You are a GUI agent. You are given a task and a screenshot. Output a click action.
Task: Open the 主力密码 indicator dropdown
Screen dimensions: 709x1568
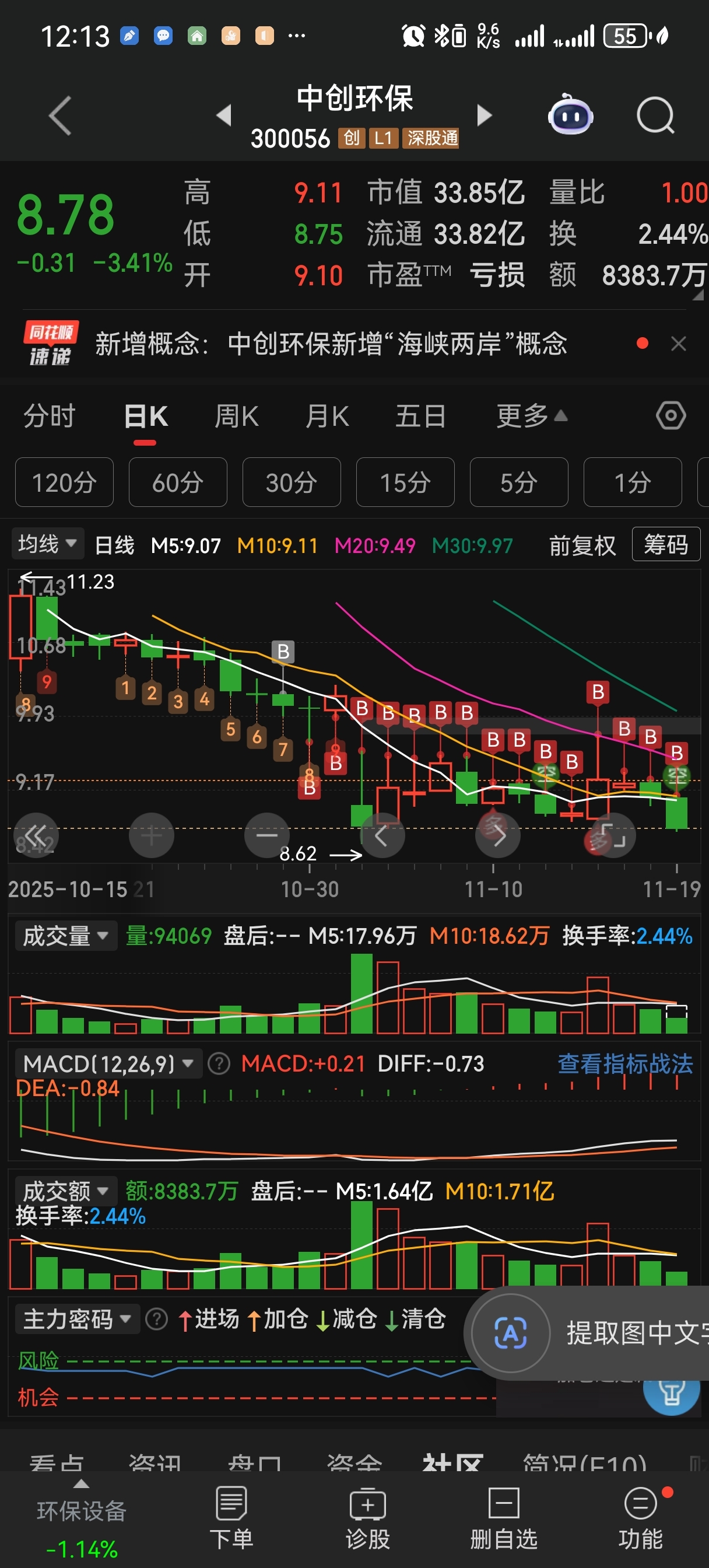pos(77,1319)
